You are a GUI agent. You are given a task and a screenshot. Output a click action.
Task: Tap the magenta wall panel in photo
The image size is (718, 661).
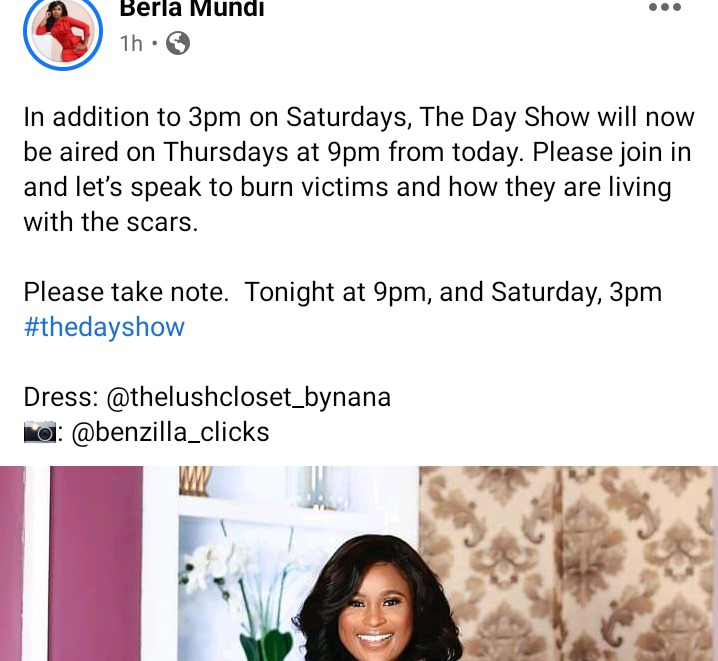click(x=96, y=563)
